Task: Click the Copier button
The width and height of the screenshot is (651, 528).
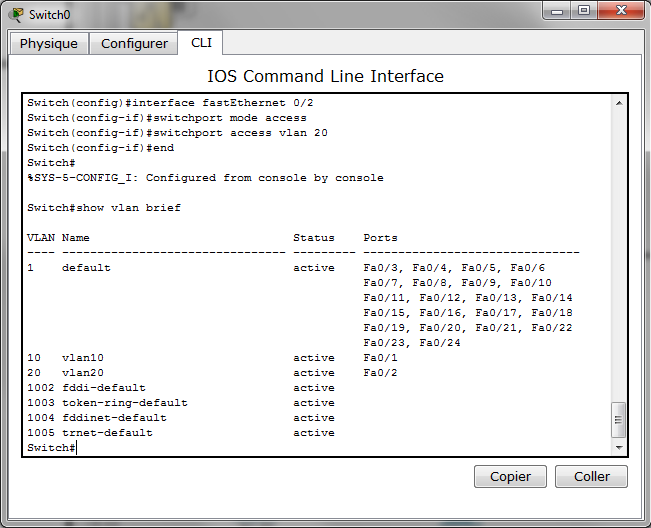Action: [510, 476]
